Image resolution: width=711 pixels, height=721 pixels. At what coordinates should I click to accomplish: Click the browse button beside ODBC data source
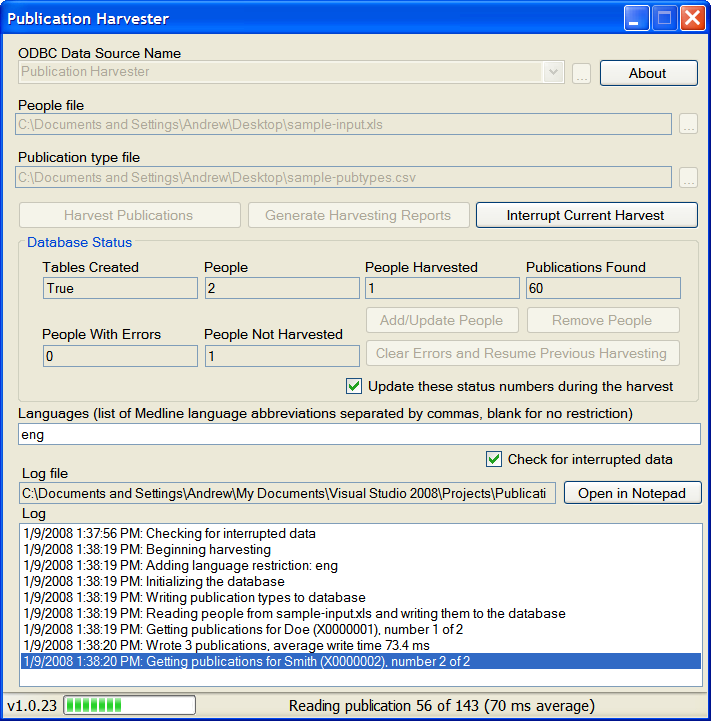[x=581, y=73]
